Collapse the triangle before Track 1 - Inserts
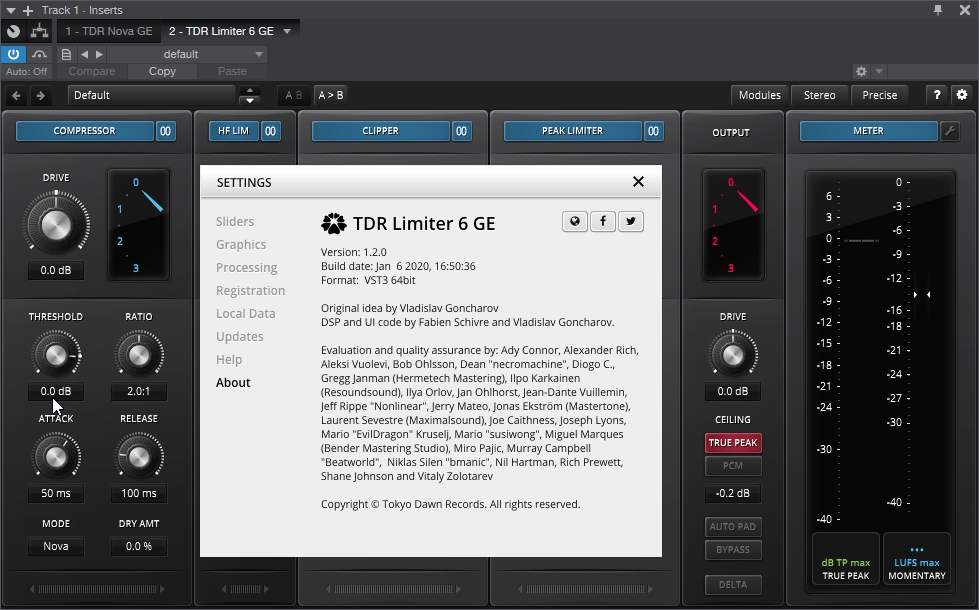The height and width of the screenshot is (610, 979). point(10,11)
